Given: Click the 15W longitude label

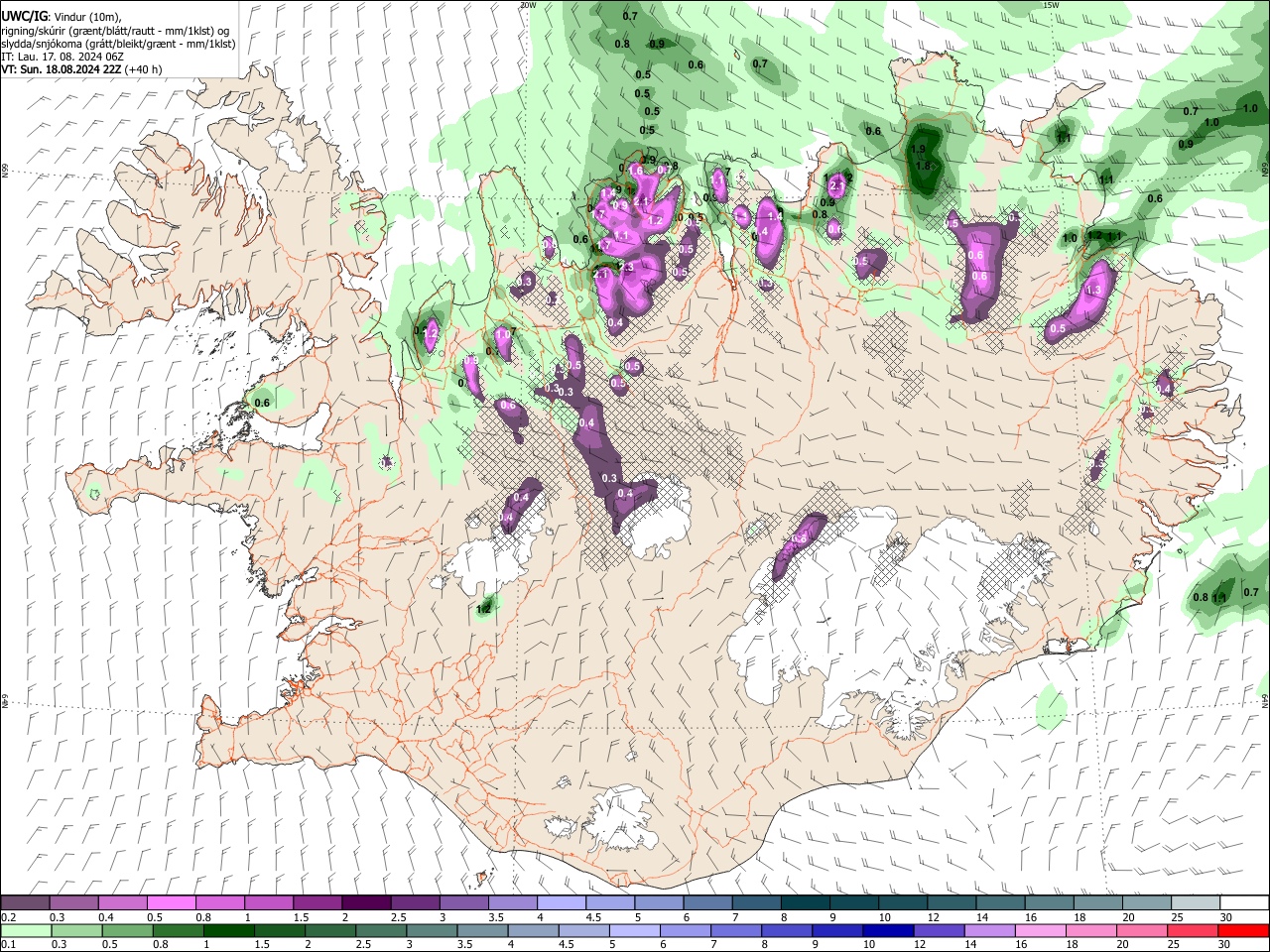Looking at the screenshot, I should [1052, 5].
